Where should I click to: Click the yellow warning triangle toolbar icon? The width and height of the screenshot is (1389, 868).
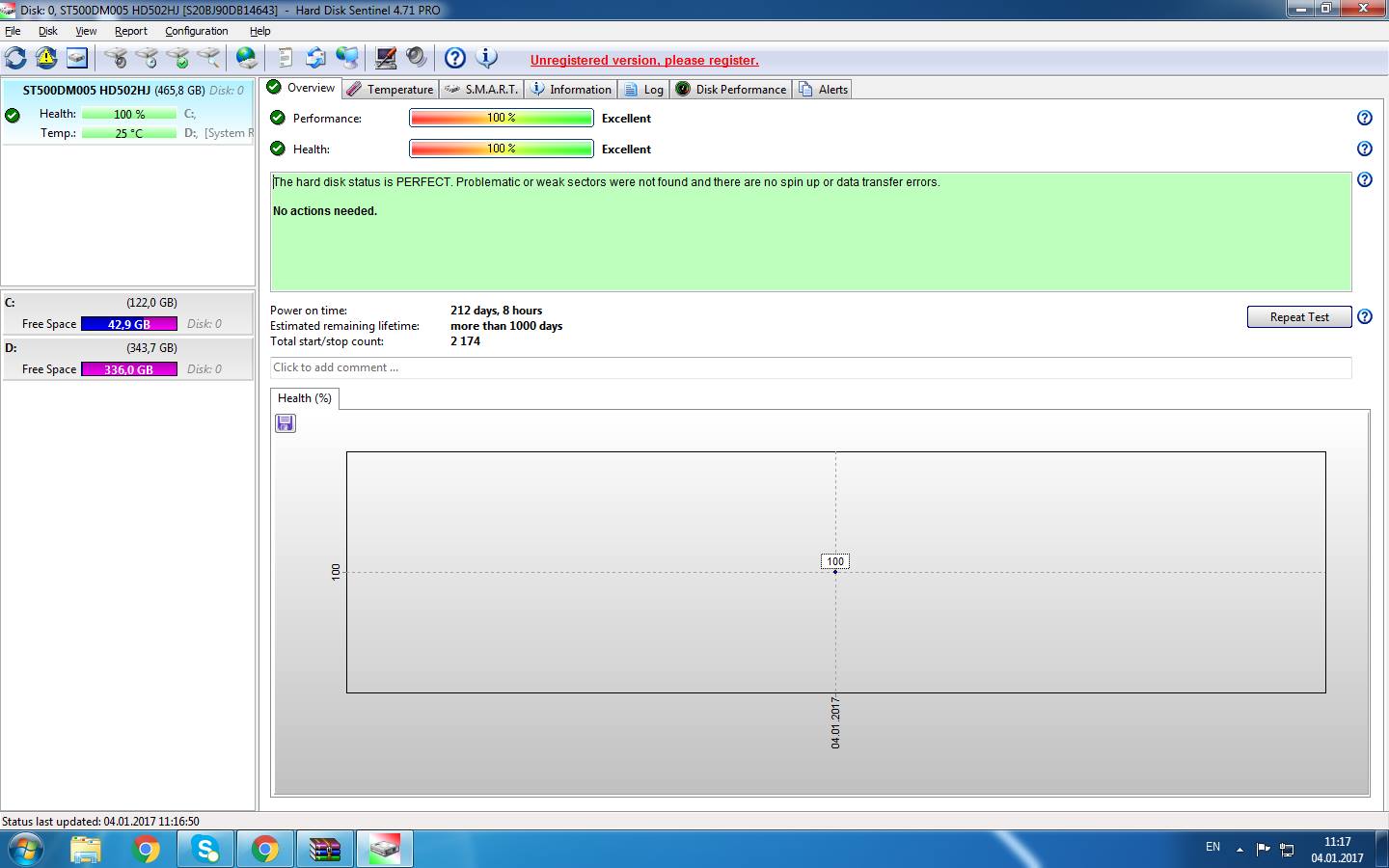click(46, 58)
